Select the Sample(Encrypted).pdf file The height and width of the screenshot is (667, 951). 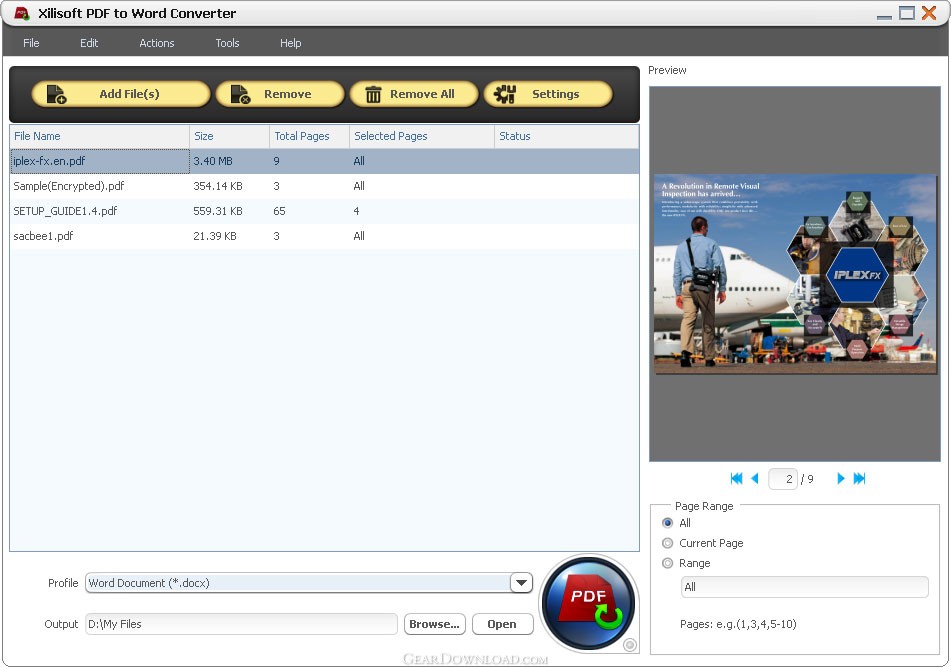coord(69,186)
